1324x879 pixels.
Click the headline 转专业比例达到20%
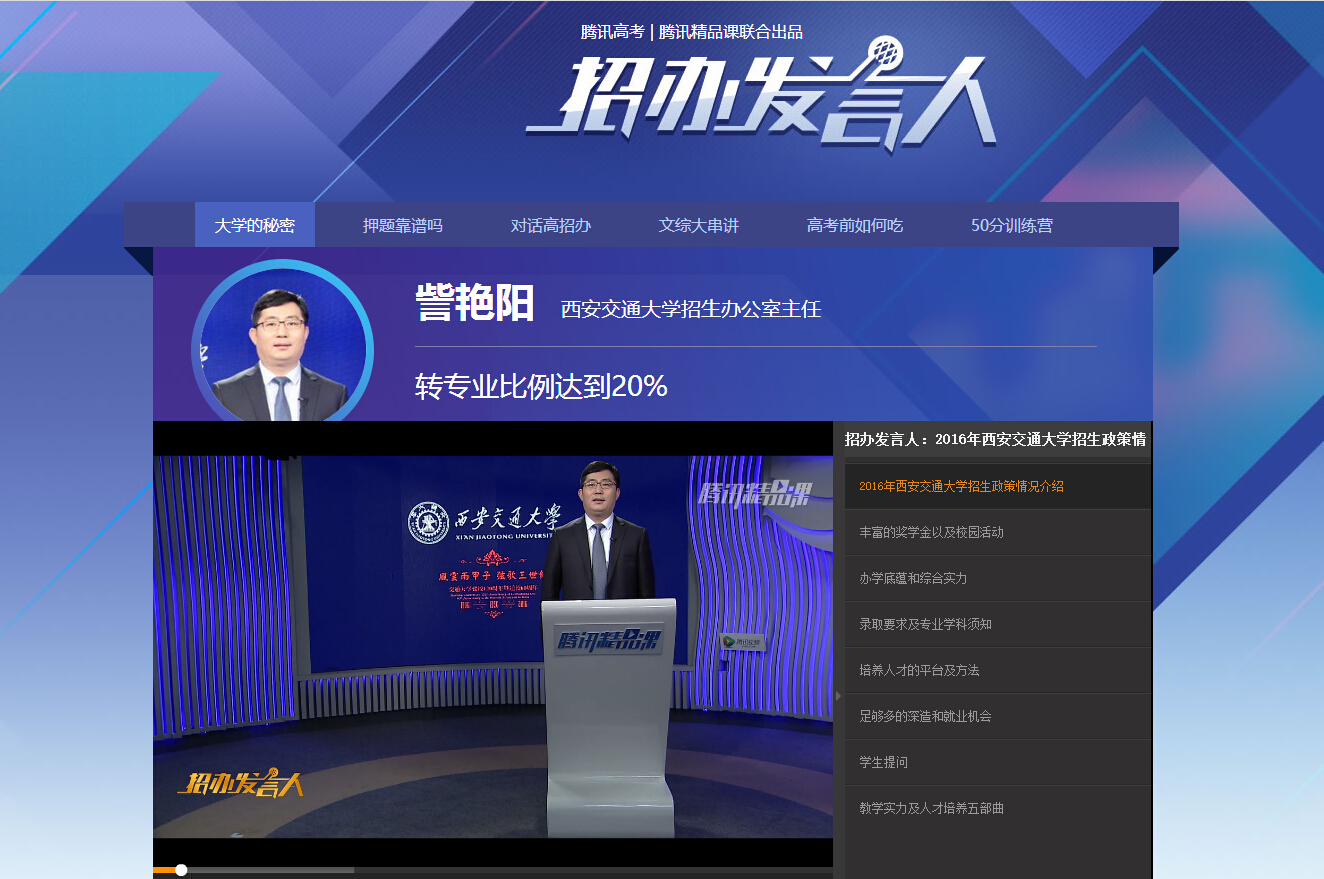(x=541, y=385)
